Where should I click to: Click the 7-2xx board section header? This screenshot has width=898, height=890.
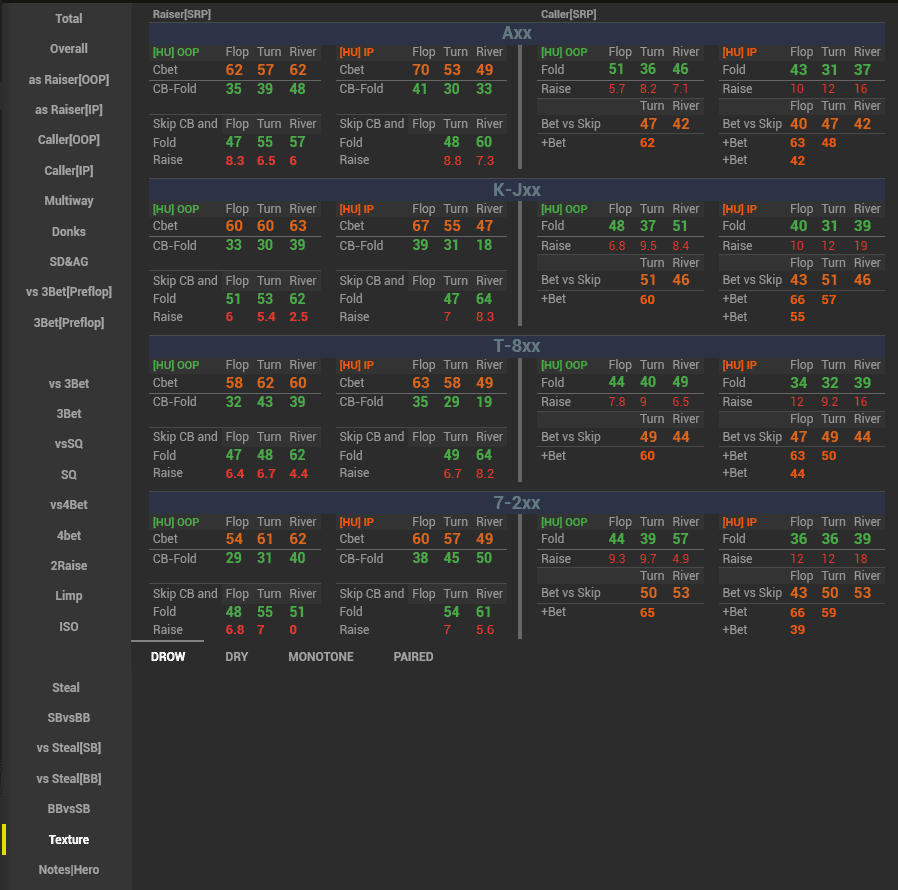tap(517, 503)
